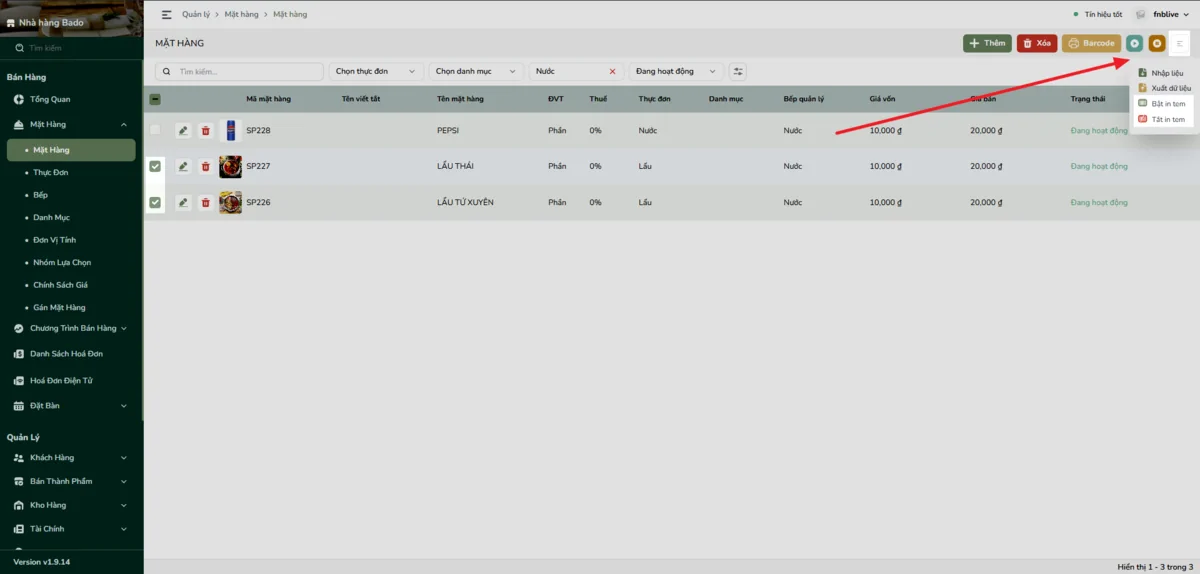The width and height of the screenshot is (1200, 574).
Task: Expand Đặt Bàn sidebar group
Action: point(70,406)
